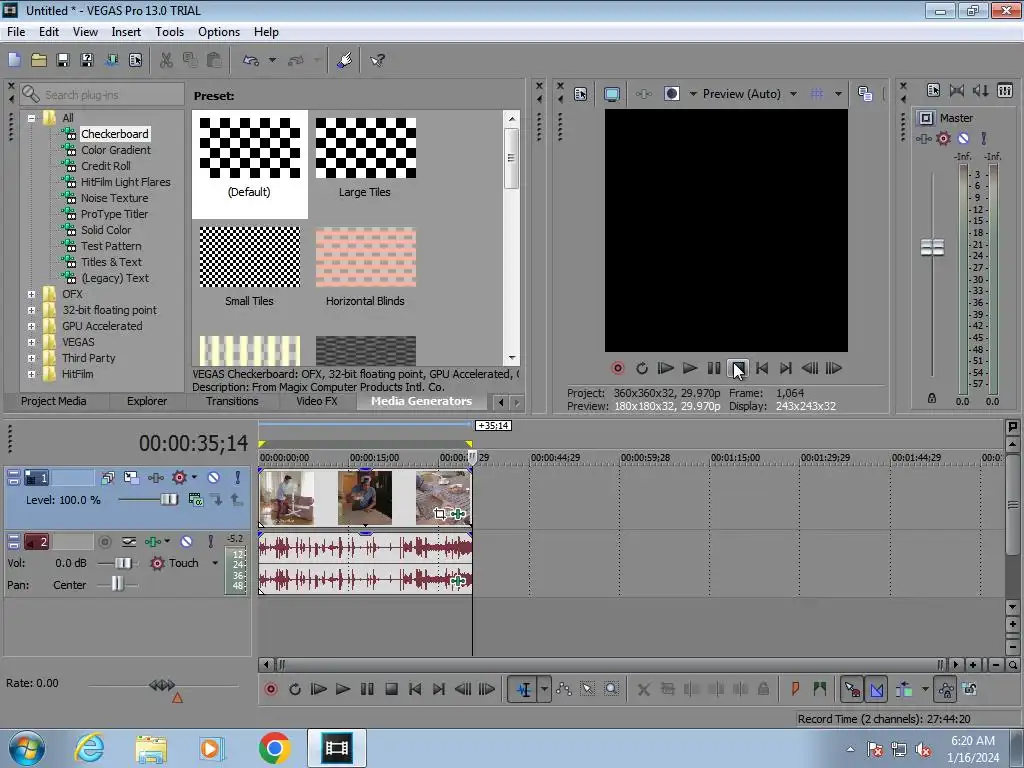This screenshot has height=768, width=1024.
Task: Click the Master bus FX gear icon
Action: pyautogui.click(x=943, y=138)
